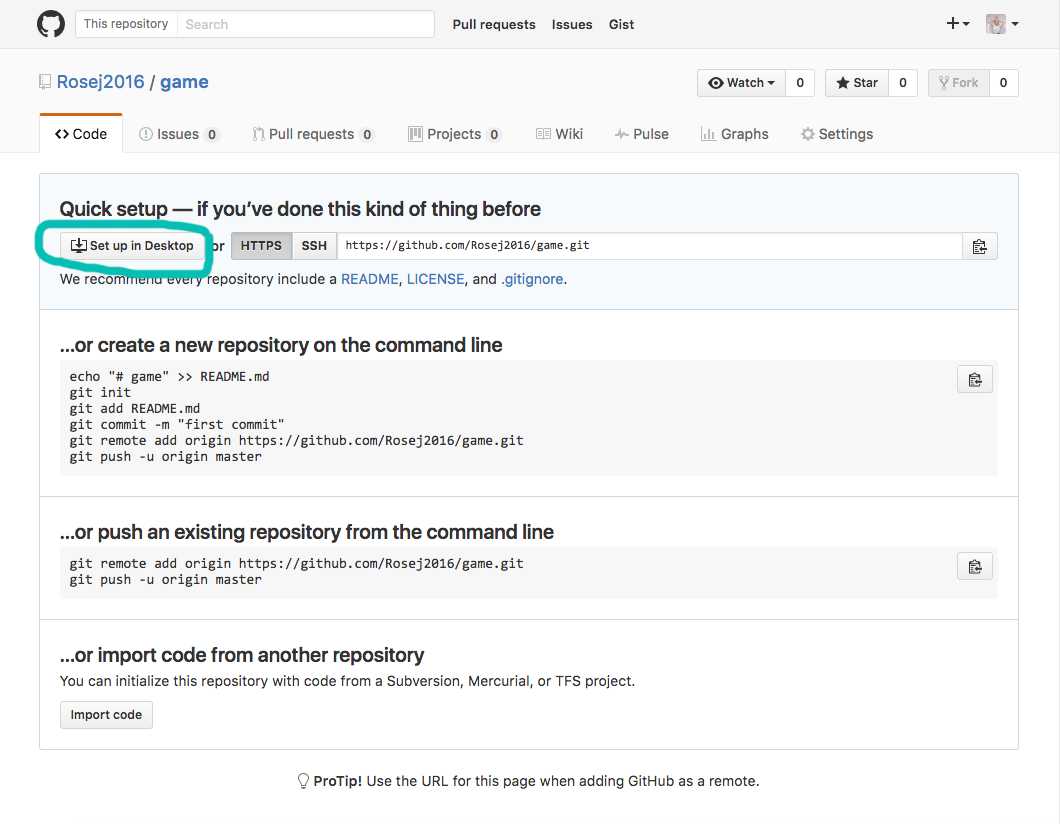Select SSH clone protocol
The height and width of the screenshot is (824, 1060).
pyautogui.click(x=314, y=245)
